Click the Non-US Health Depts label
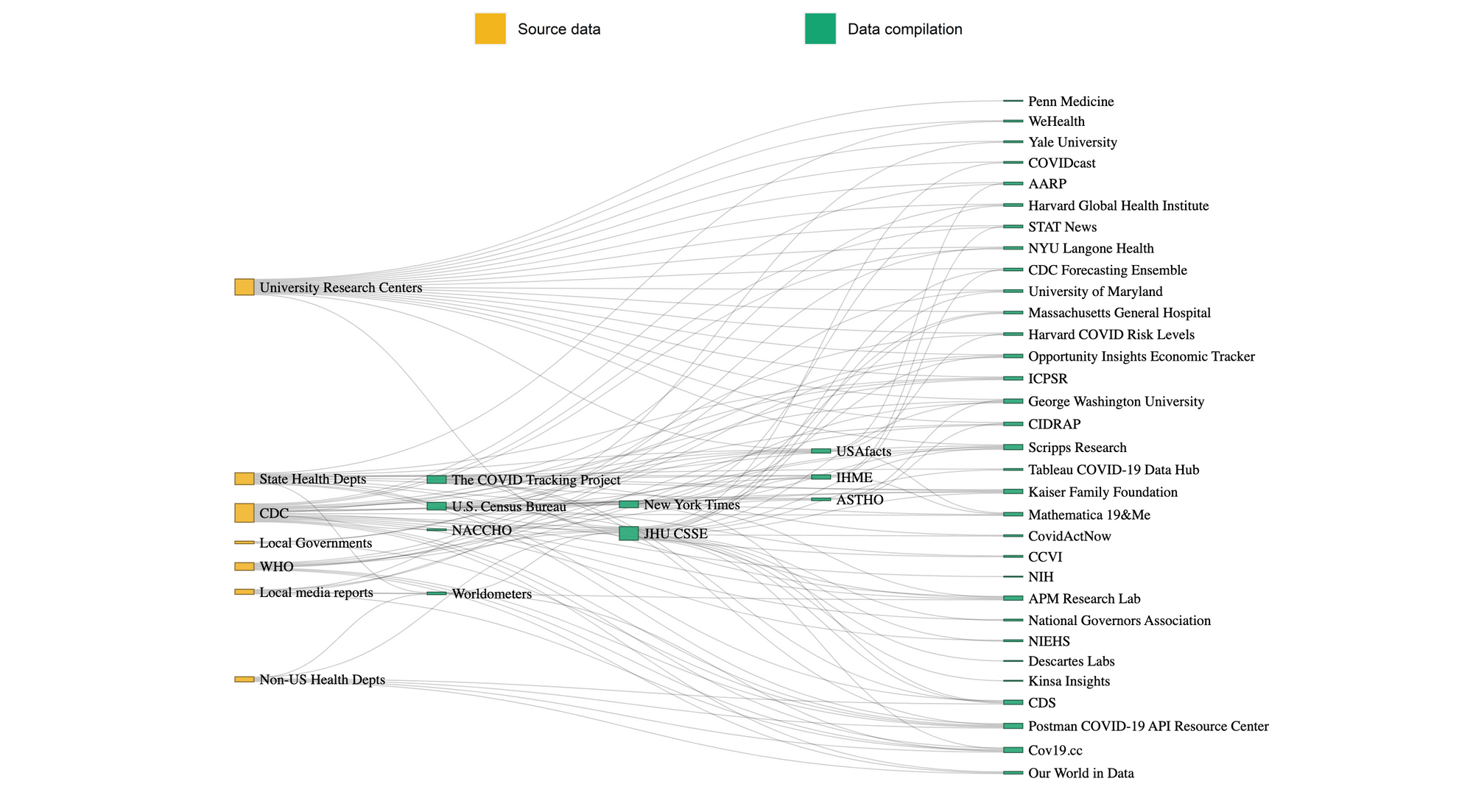 [x=322, y=679]
